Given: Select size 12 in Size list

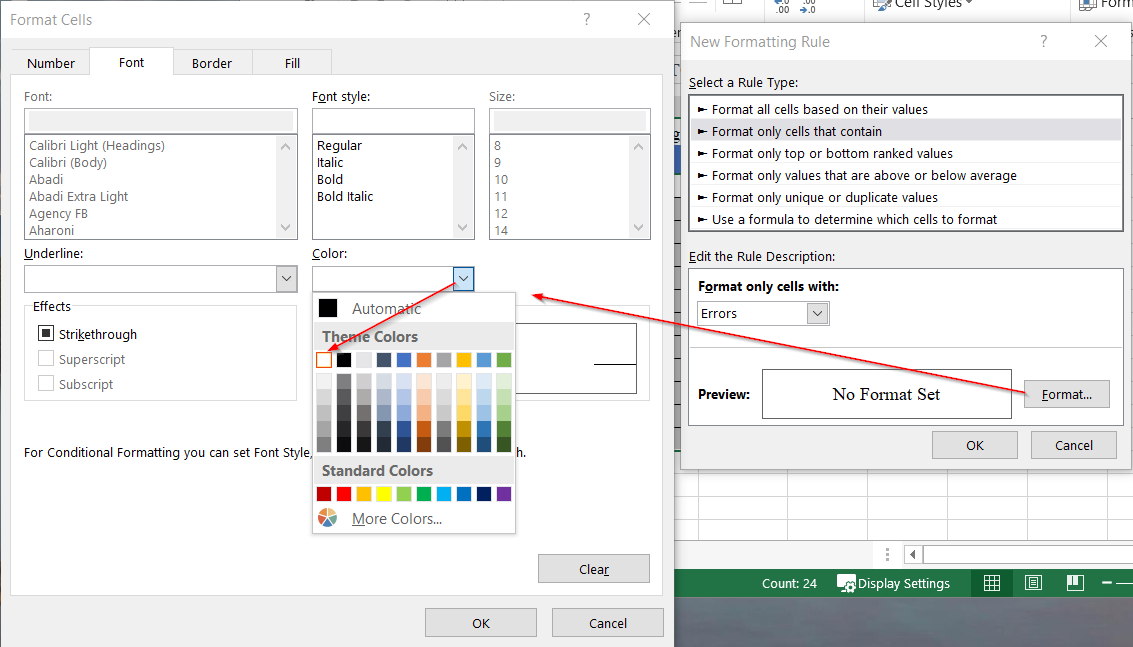Looking at the screenshot, I should pos(501,213).
